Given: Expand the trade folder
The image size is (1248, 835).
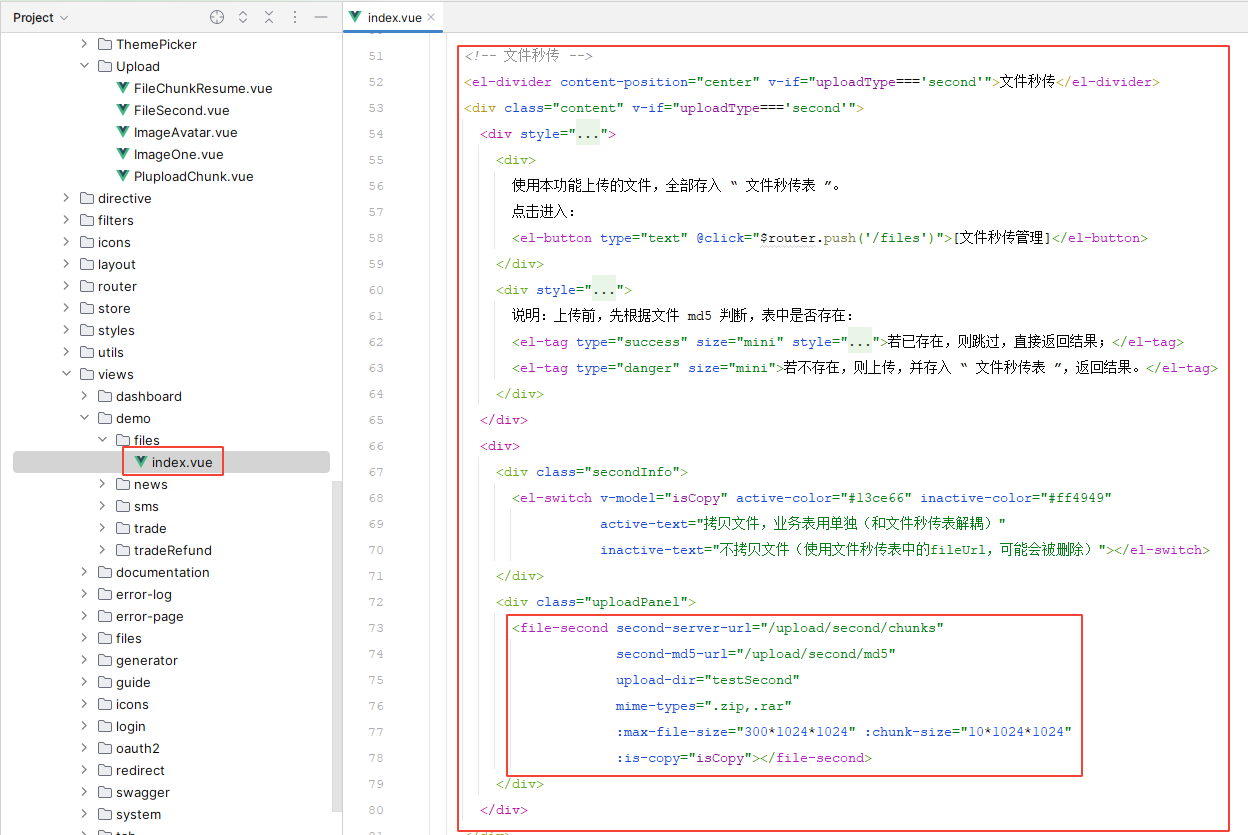Looking at the screenshot, I should pos(103,528).
